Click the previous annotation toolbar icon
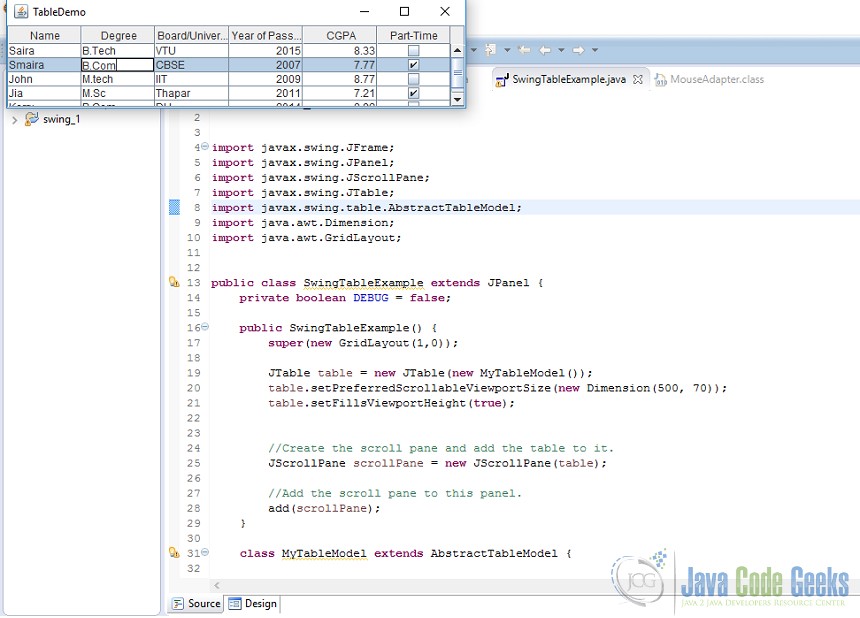This screenshot has width=860, height=618. pyautogui.click(x=490, y=50)
